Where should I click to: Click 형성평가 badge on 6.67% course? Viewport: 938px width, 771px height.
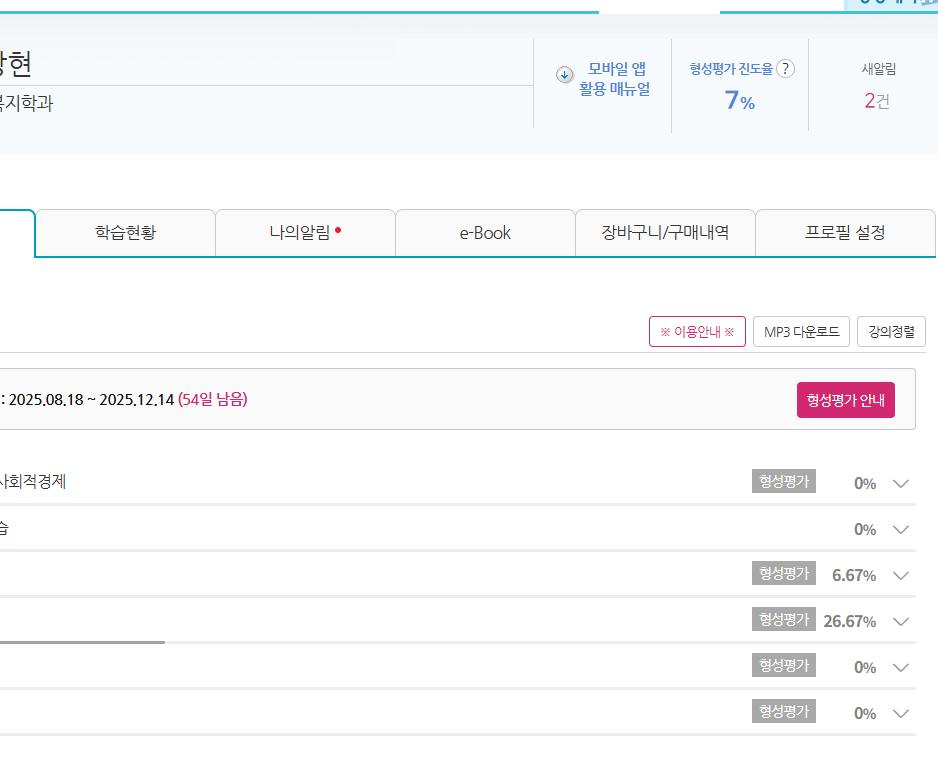click(x=783, y=574)
